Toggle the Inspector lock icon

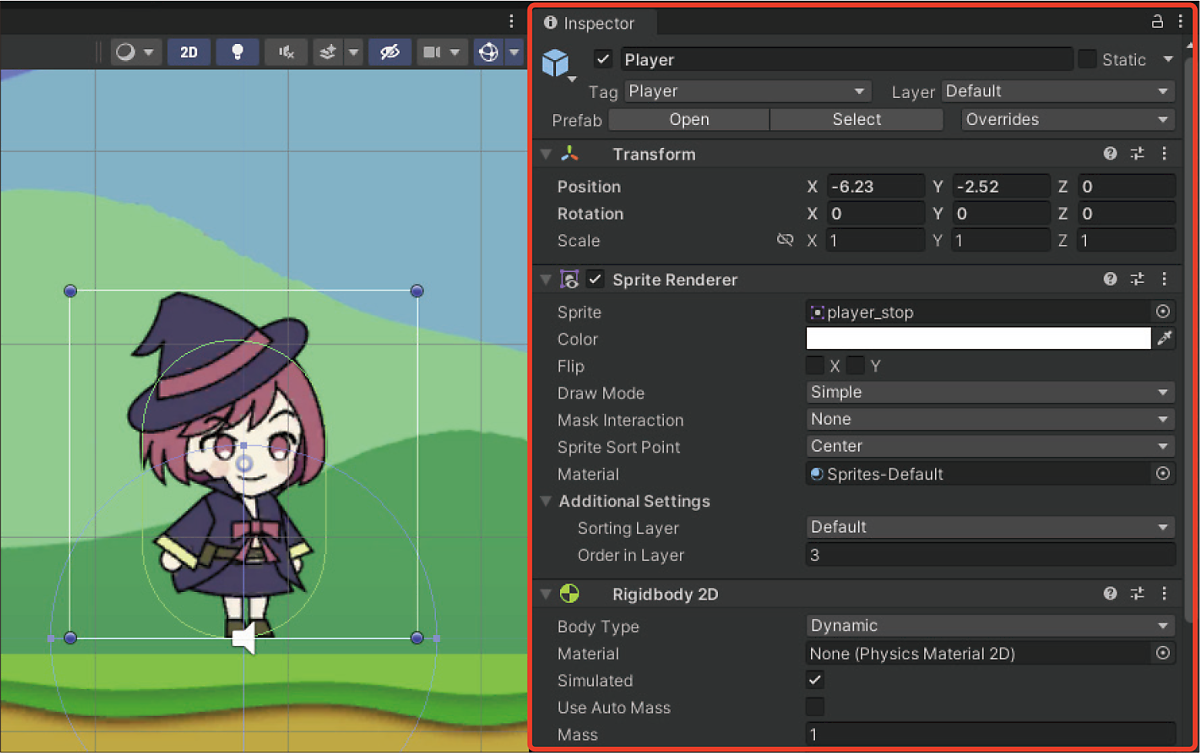pyautogui.click(x=1157, y=22)
